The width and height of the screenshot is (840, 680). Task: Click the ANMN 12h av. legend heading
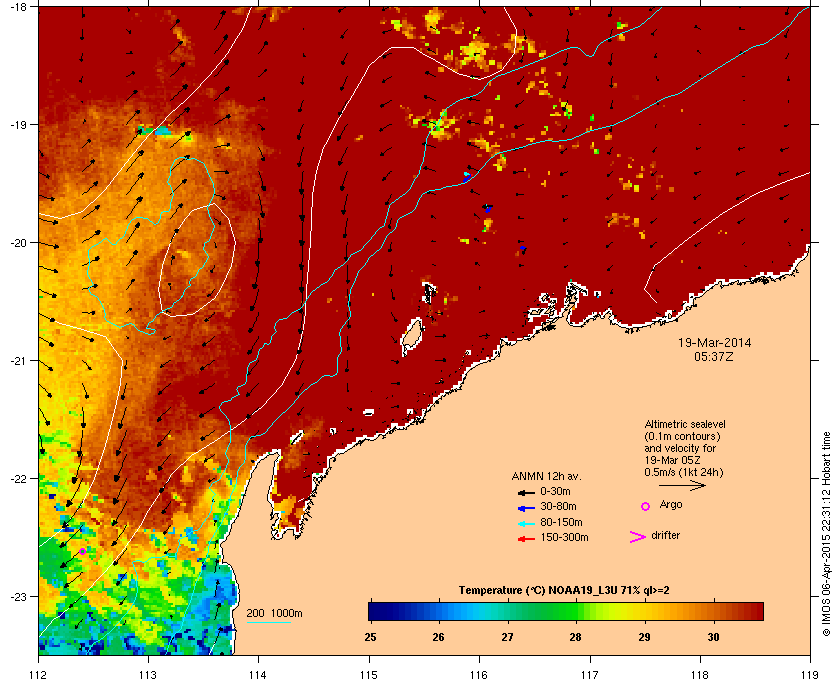546,476
